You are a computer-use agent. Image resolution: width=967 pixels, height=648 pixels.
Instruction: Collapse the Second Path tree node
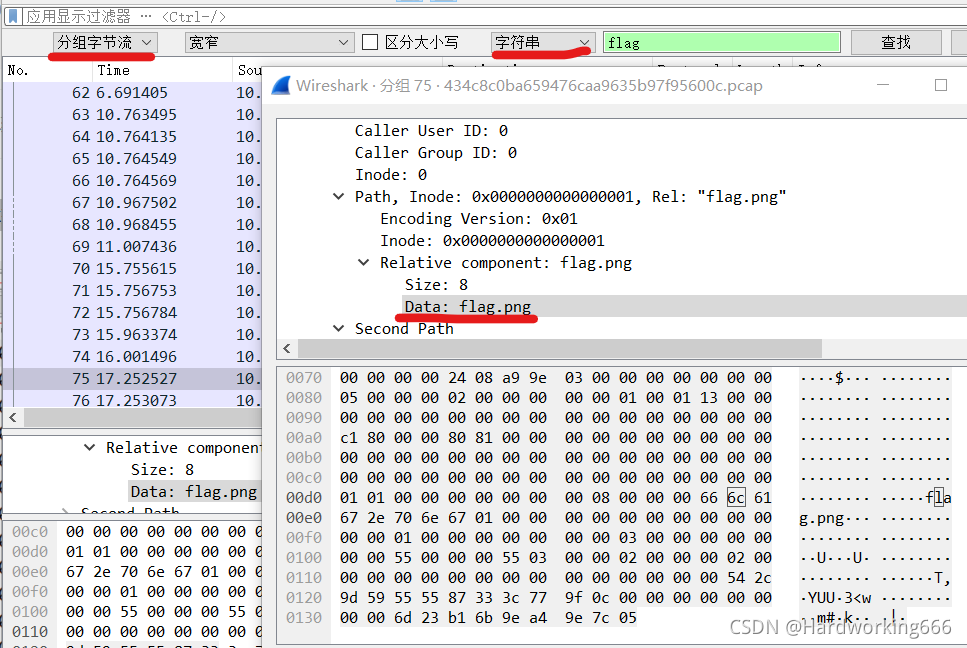click(x=339, y=329)
